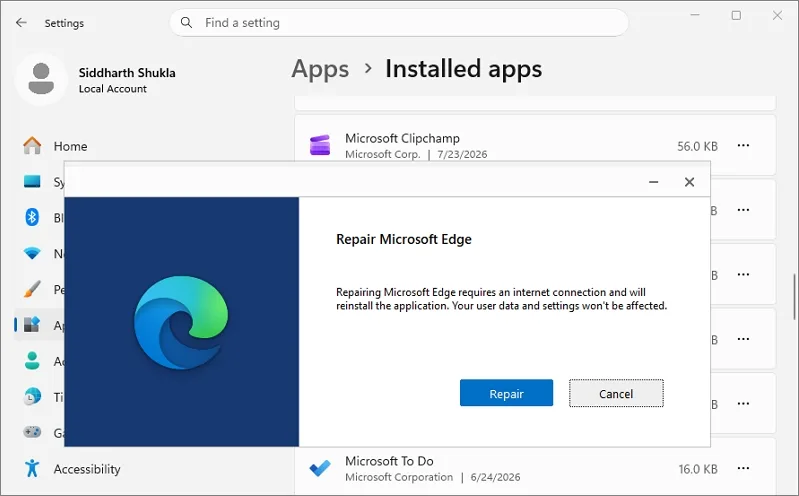Viewport: 799px width, 496px height.
Task: Click the Microsoft To Do checkmark icon
Action: 320,468
